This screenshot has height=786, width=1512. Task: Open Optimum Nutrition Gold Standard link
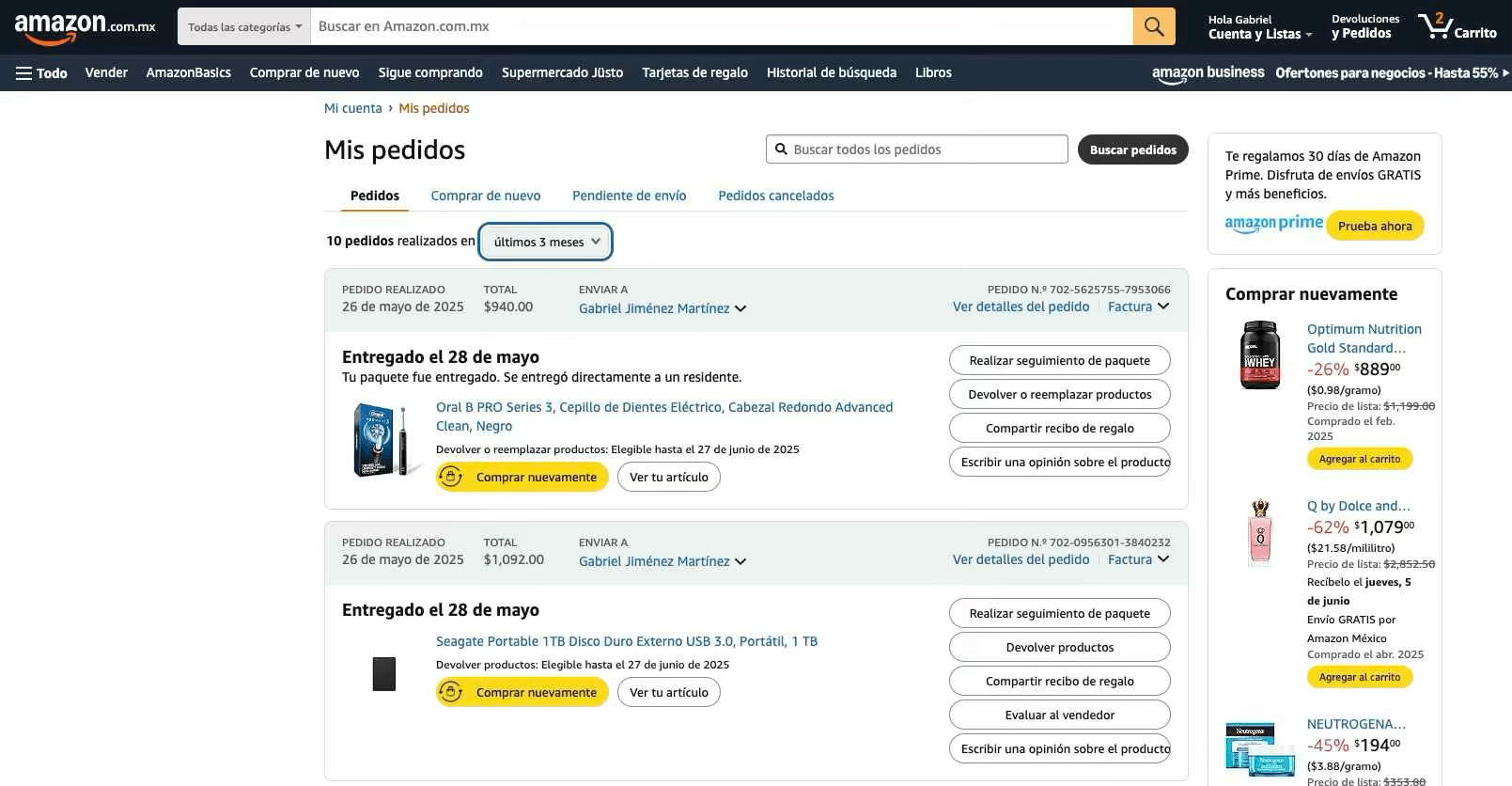click(x=1364, y=338)
